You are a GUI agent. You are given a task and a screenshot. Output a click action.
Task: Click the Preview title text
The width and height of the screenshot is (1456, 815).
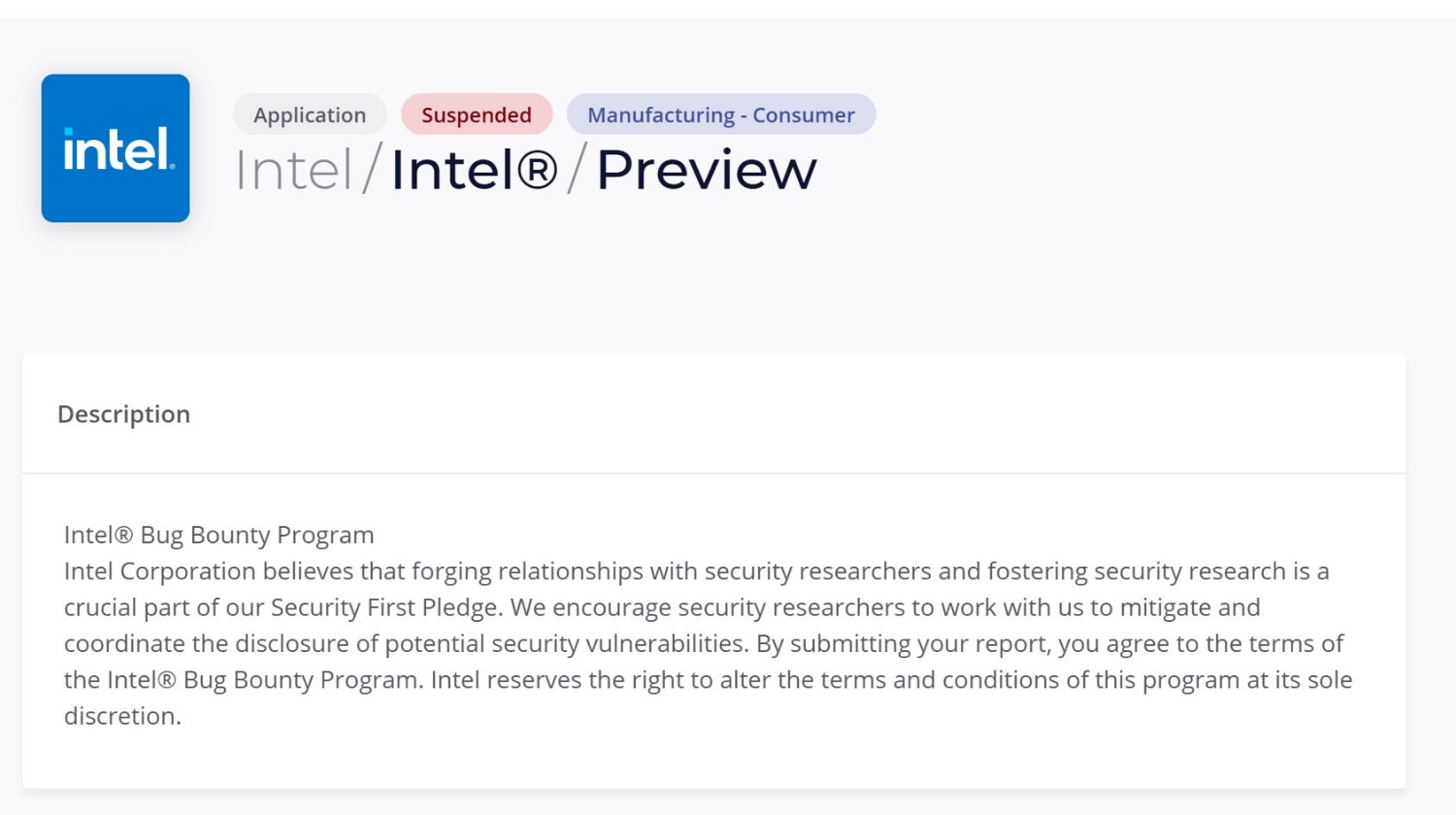click(707, 170)
